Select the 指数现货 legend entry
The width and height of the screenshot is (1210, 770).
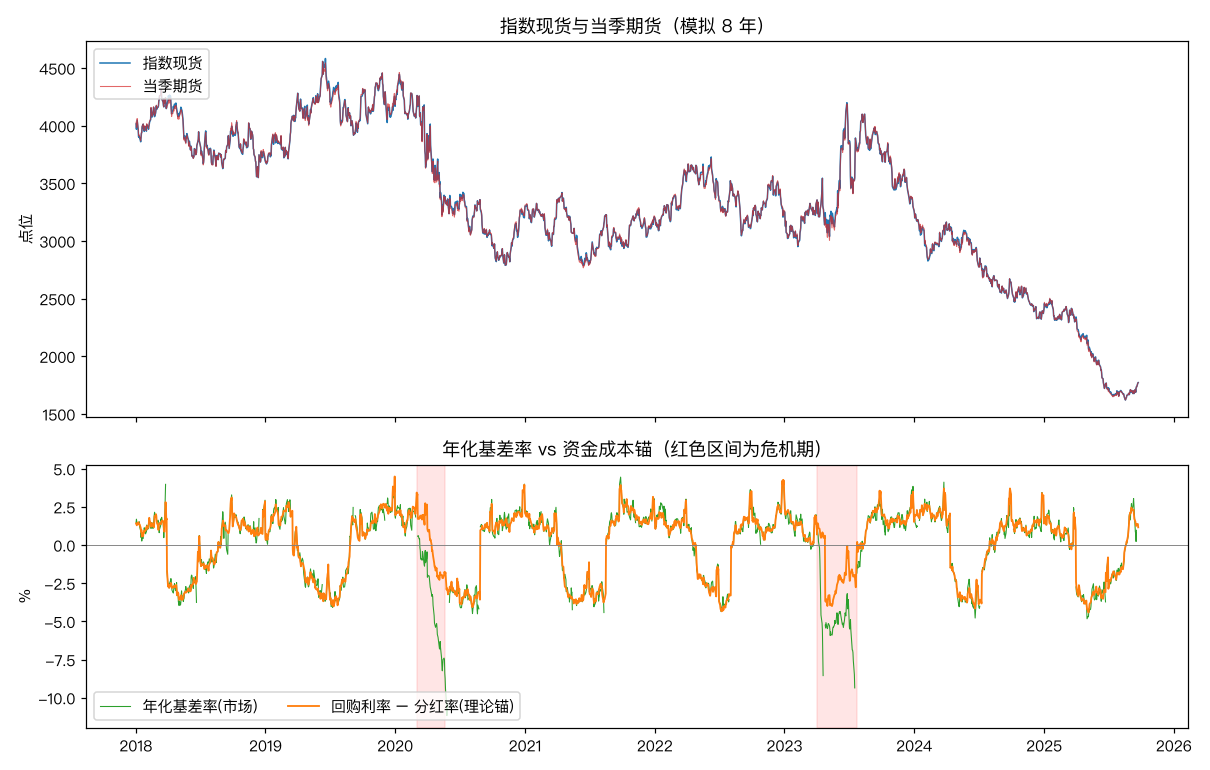[x=150, y=63]
